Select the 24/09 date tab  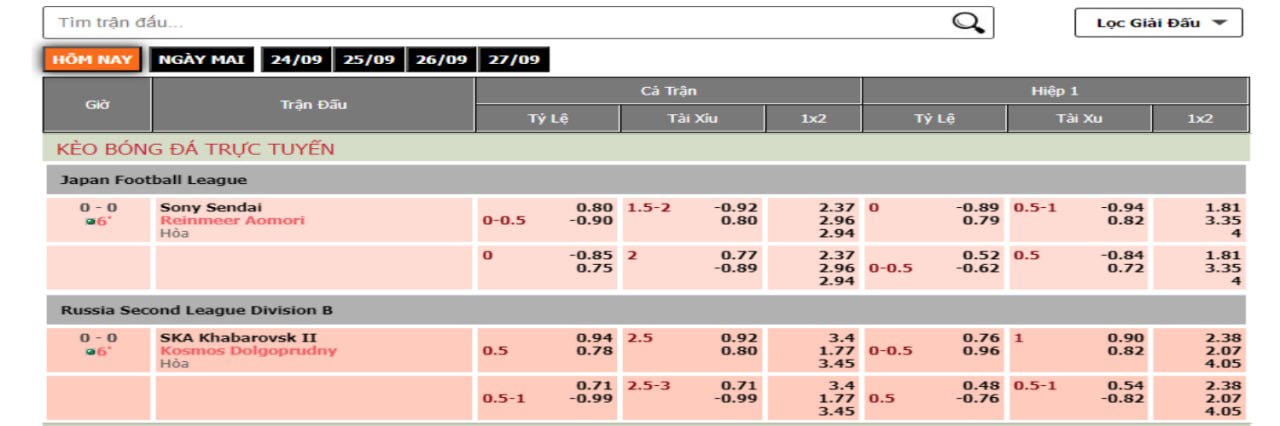coord(296,60)
